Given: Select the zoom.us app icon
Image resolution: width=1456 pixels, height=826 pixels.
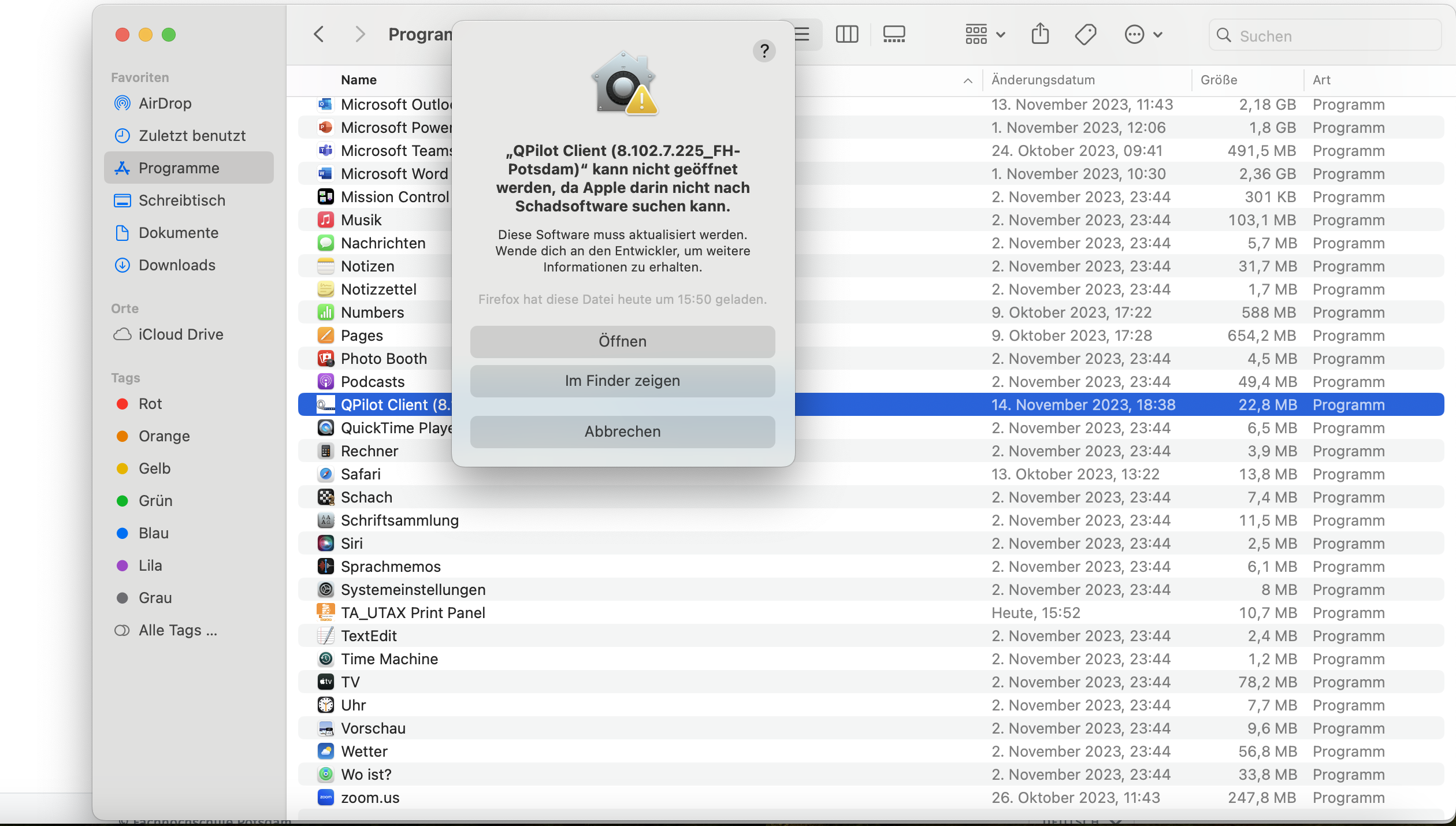Looking at the screenshot, I should (x=326, y=798).
